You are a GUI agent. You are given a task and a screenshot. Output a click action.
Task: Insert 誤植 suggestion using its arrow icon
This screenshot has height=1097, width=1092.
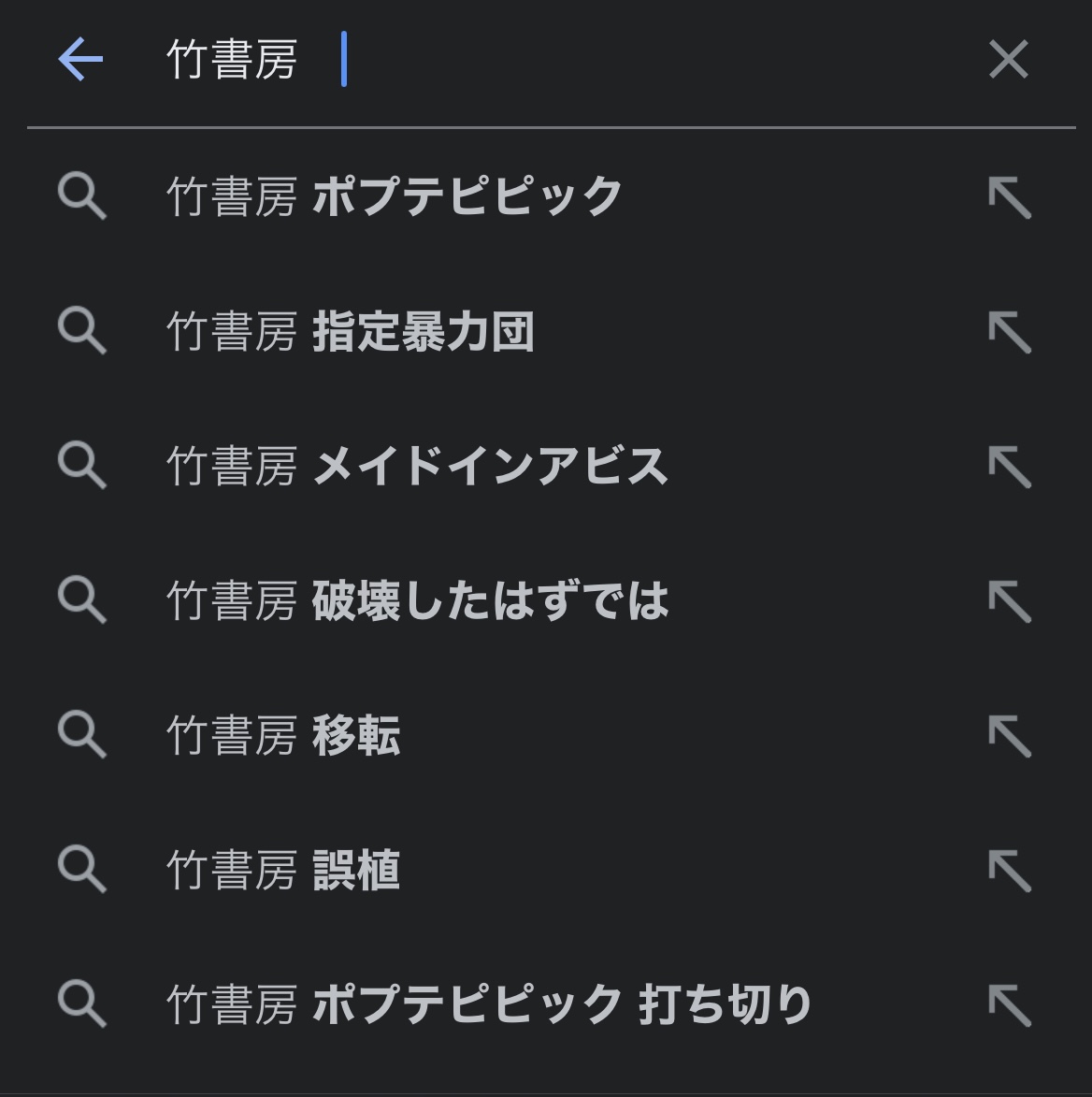click(1009, 870)
